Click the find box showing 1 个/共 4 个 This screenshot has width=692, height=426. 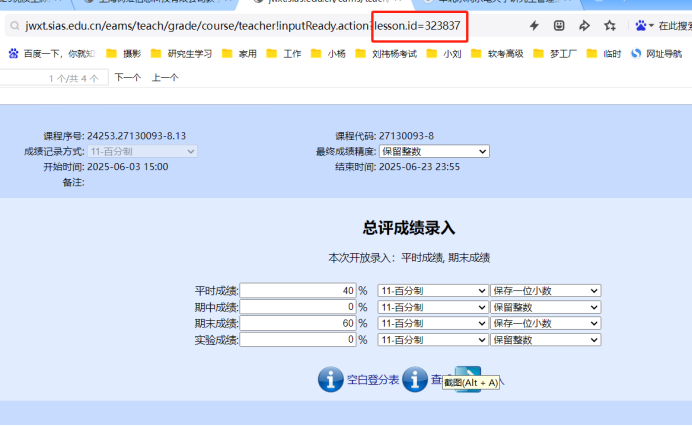click(x=54, y=78)
